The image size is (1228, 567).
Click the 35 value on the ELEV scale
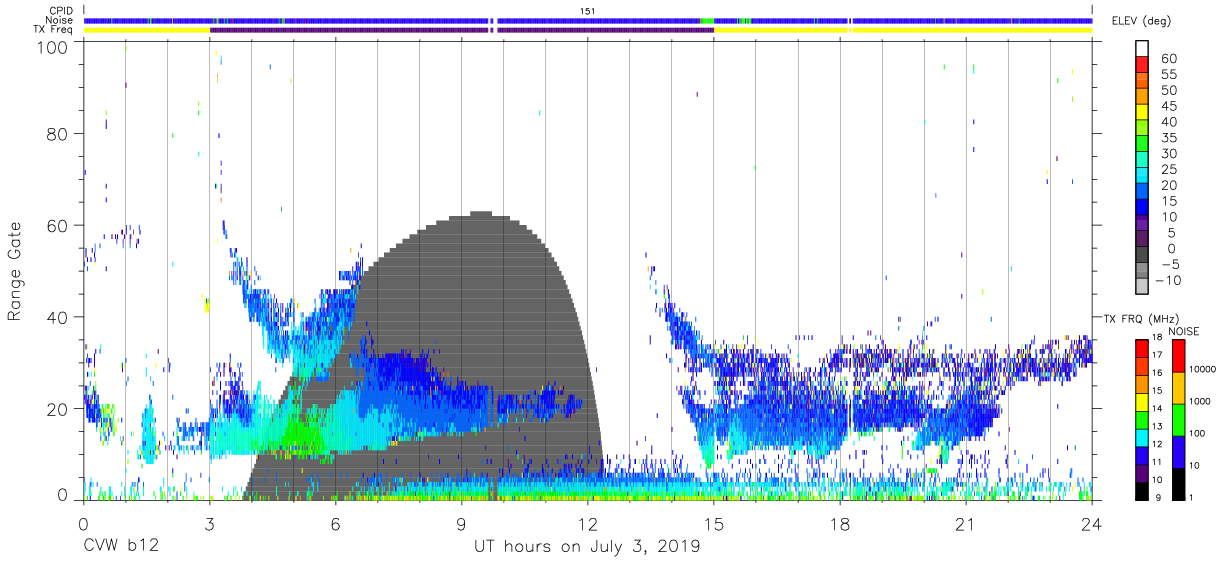(x=1168, y=138)
